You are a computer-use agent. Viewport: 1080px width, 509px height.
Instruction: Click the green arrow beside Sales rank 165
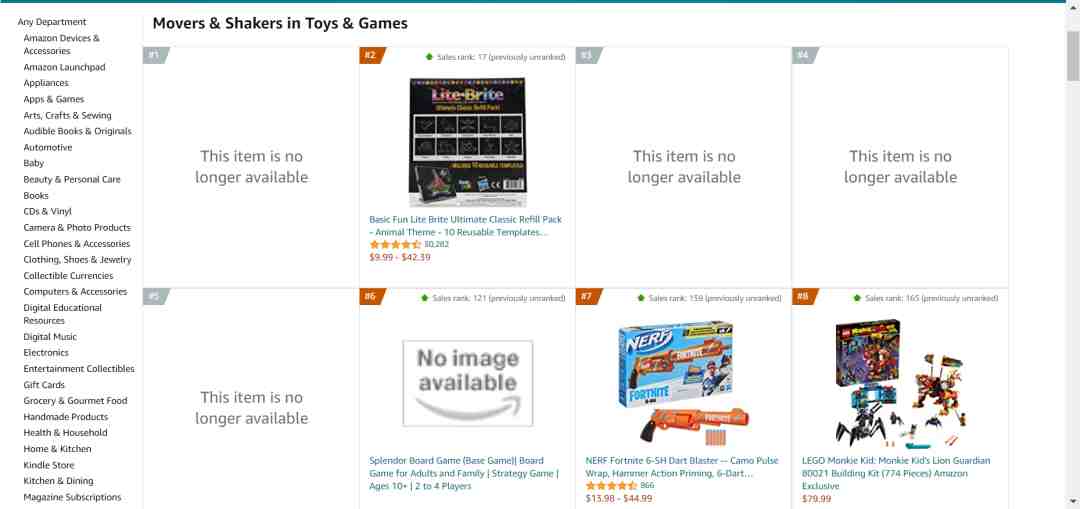[x=857, y=298]
